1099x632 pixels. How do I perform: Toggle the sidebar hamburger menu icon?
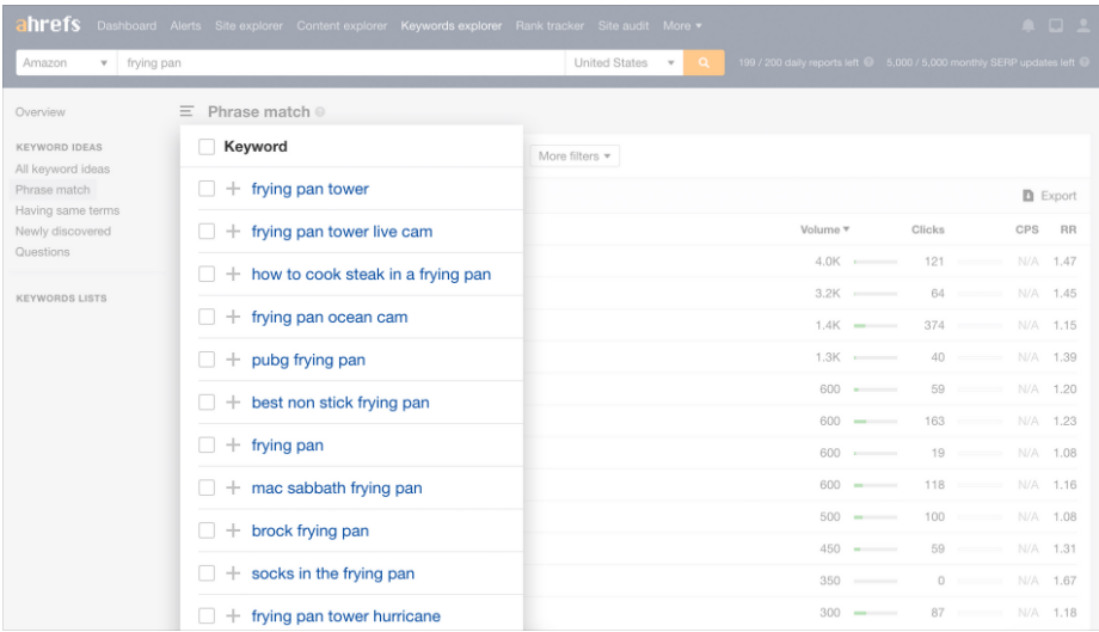click(x=186, y=111)
